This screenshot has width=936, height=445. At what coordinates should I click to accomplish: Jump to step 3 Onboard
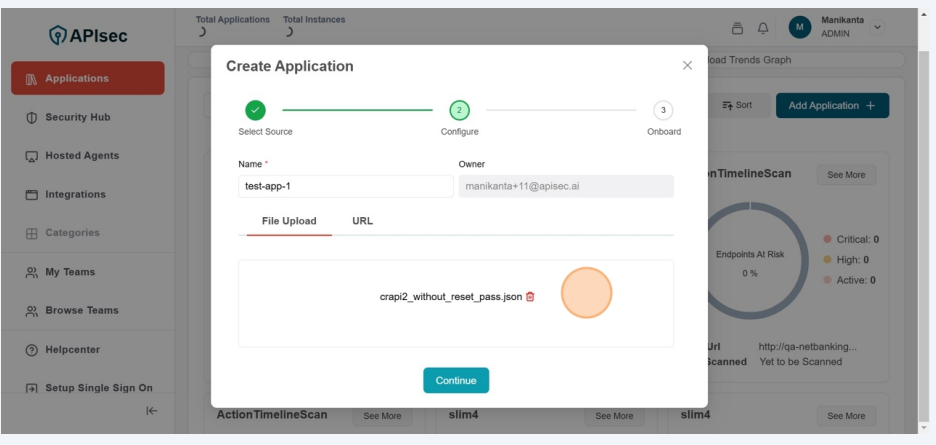[663, 110]
